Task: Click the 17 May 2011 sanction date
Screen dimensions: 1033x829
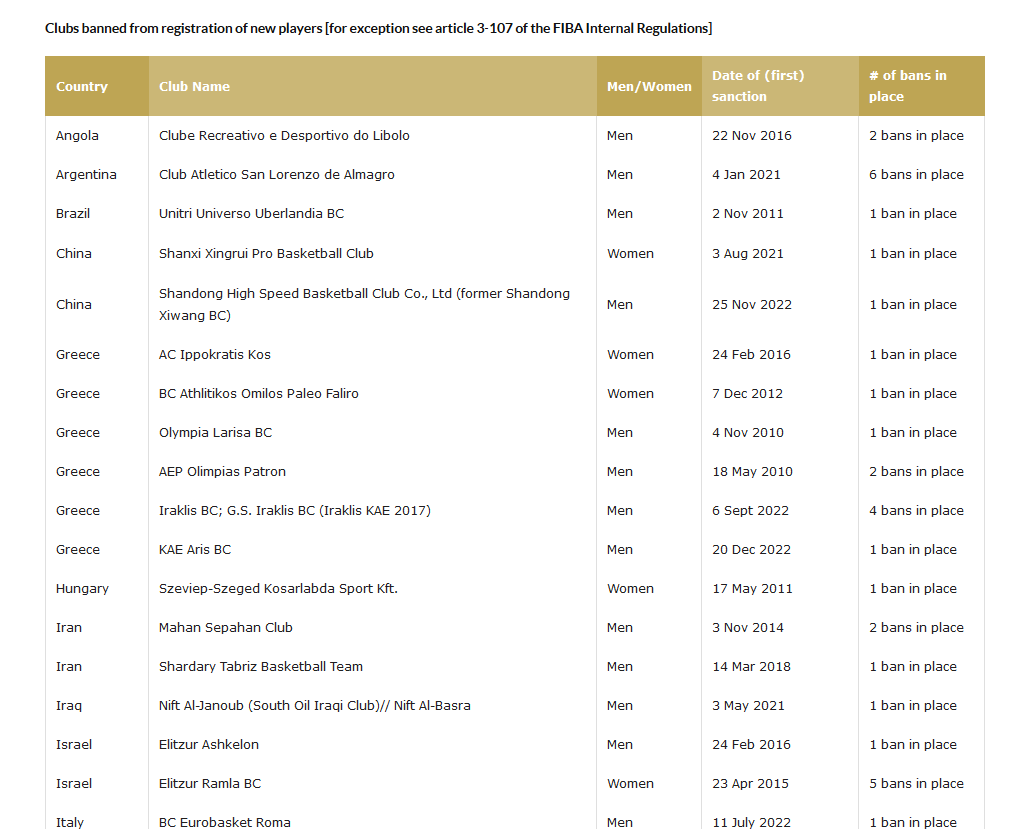Action: [752, 588]
